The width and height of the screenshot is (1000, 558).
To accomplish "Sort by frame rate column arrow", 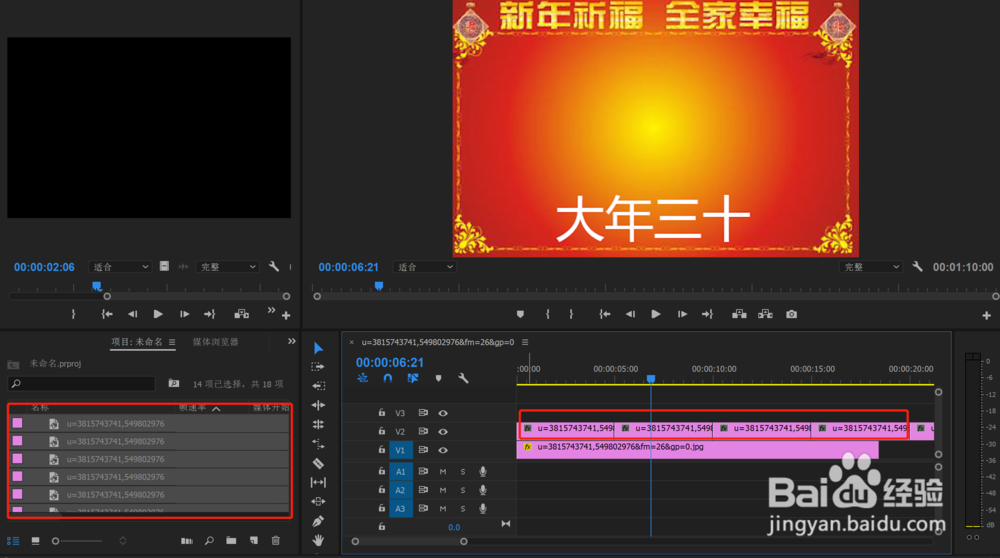I will [216, 408].
